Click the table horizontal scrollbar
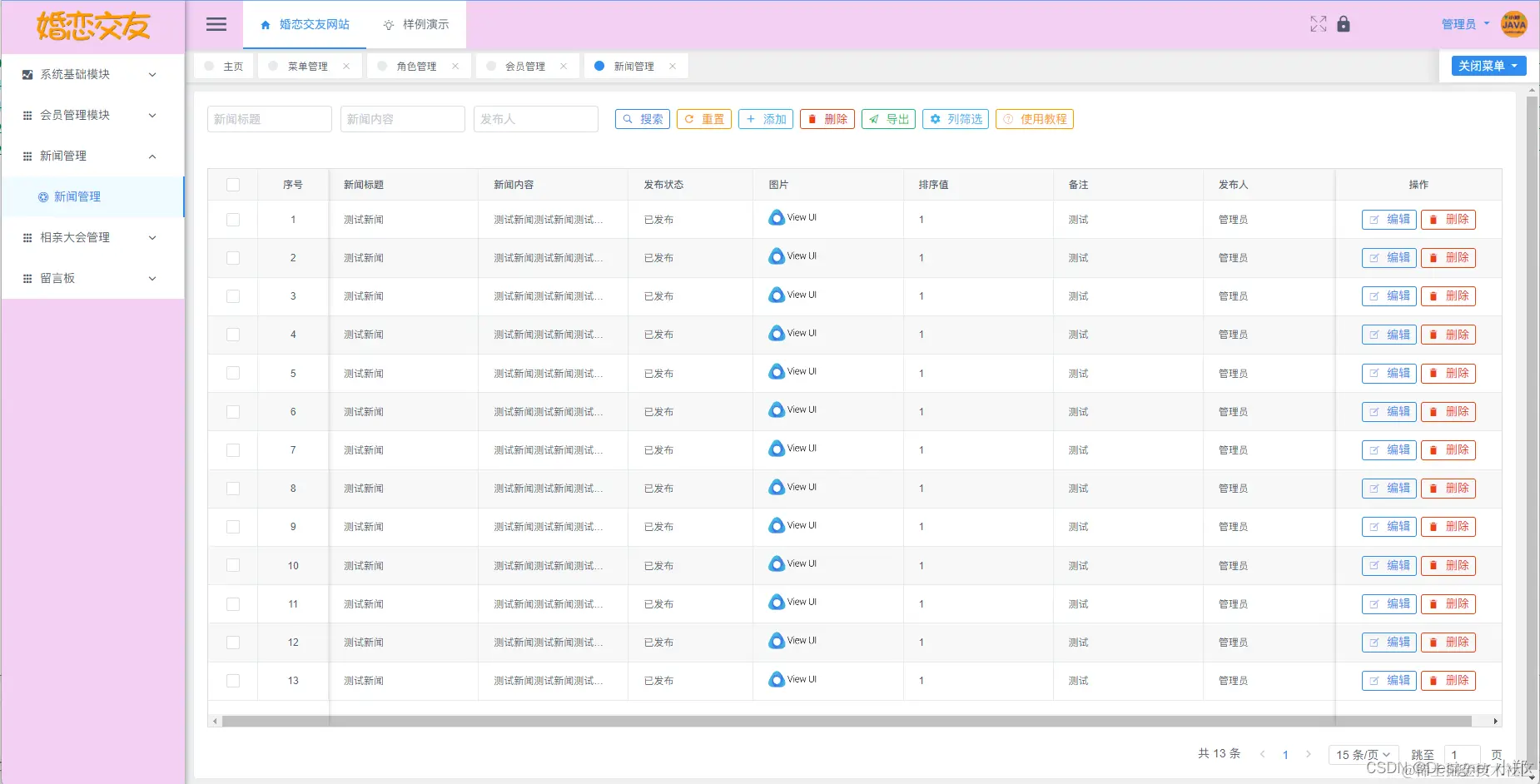 pos(847,722)
